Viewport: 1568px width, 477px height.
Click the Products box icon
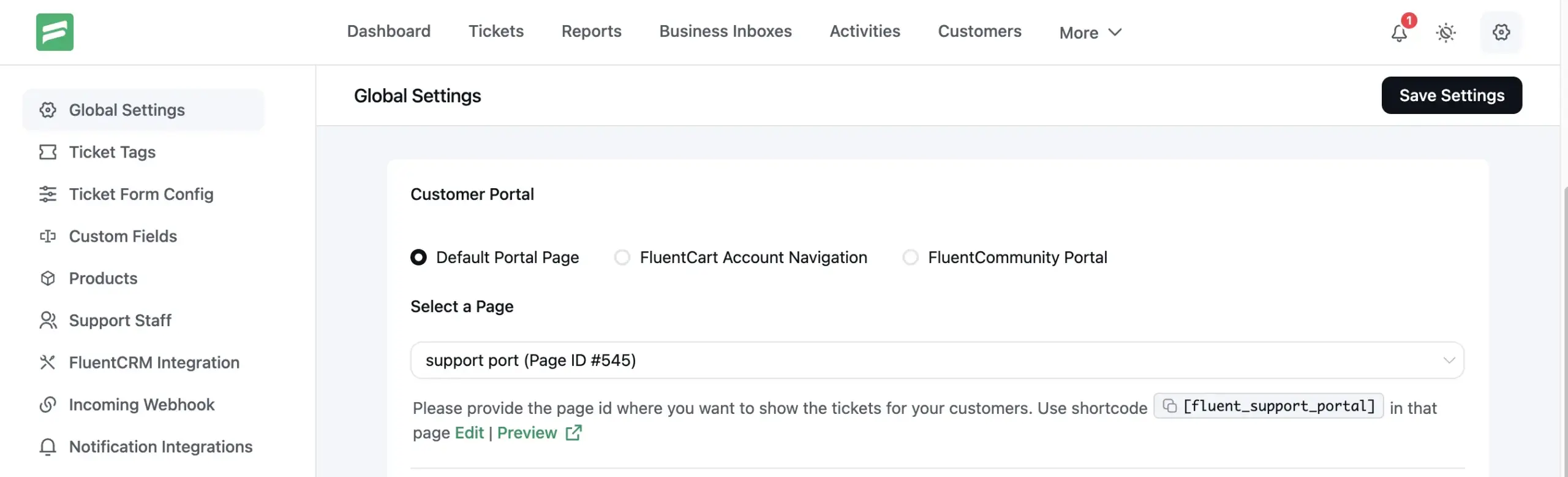(48, 278)
